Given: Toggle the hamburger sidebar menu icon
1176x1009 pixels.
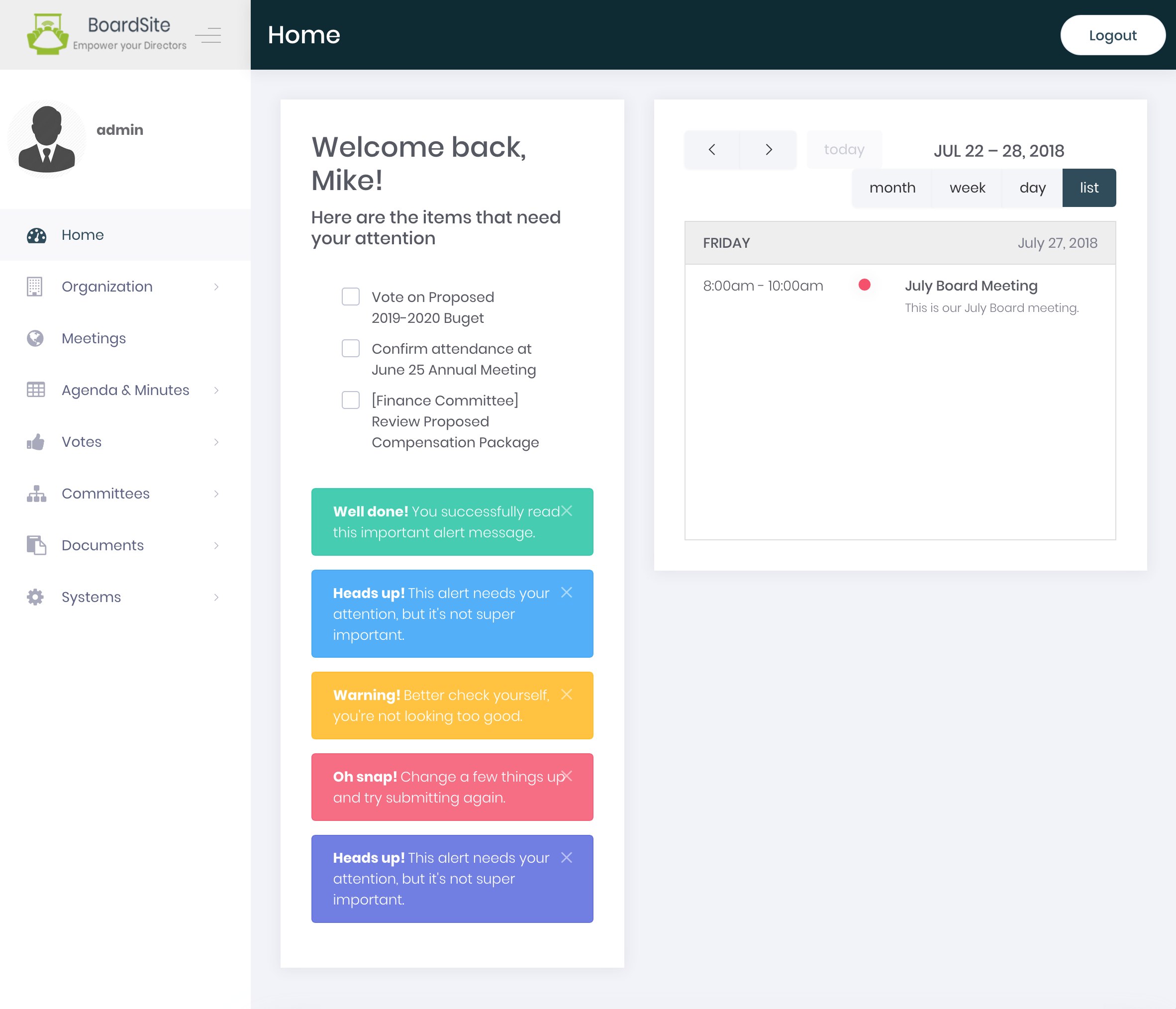Looking at the screenshot, I should tap(208, 35).
